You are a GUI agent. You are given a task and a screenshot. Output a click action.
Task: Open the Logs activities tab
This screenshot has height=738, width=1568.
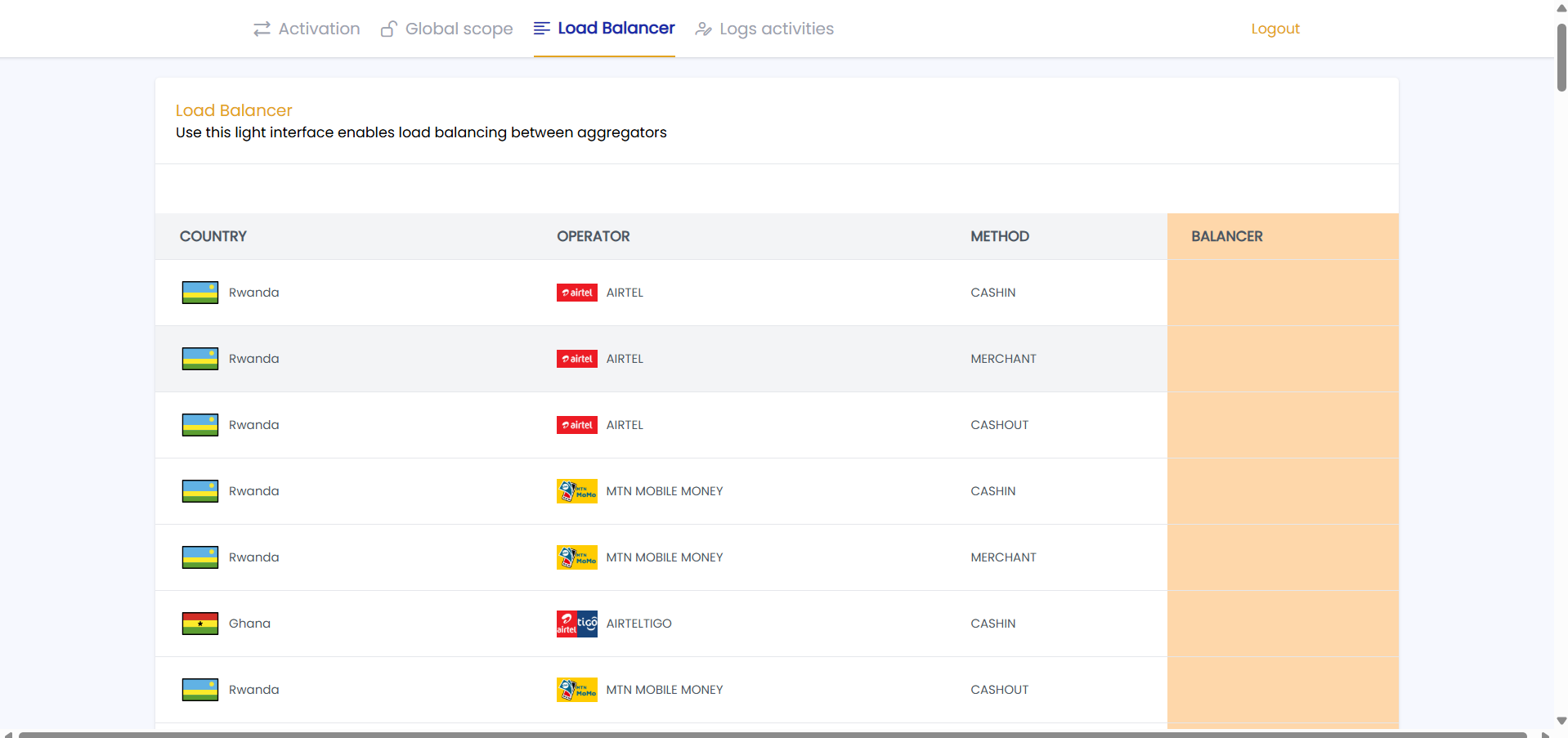pos(776,29)
